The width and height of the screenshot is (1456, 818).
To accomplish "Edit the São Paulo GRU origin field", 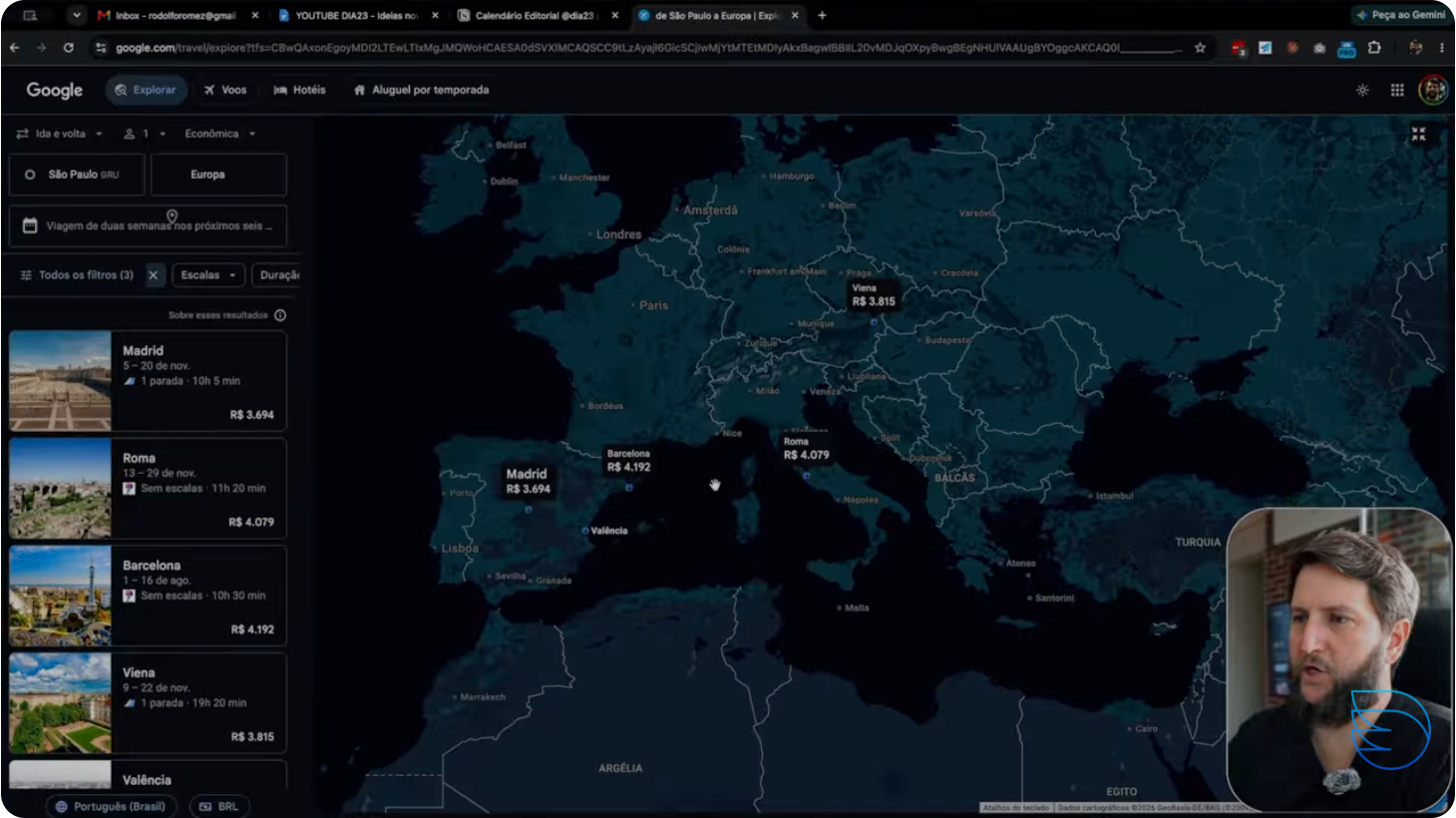I will pos(77,175).
